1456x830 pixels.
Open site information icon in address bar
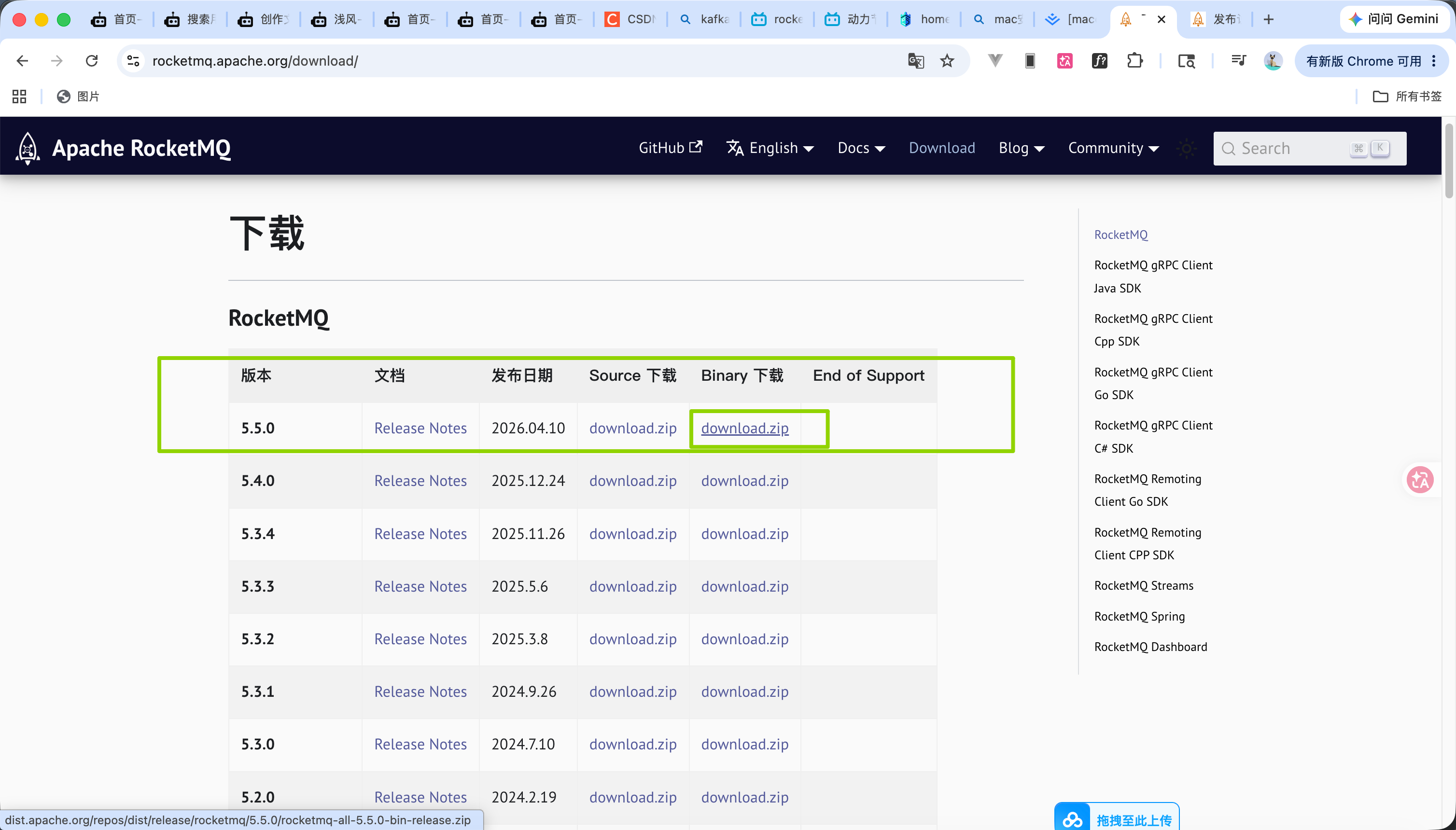(133, 61)
